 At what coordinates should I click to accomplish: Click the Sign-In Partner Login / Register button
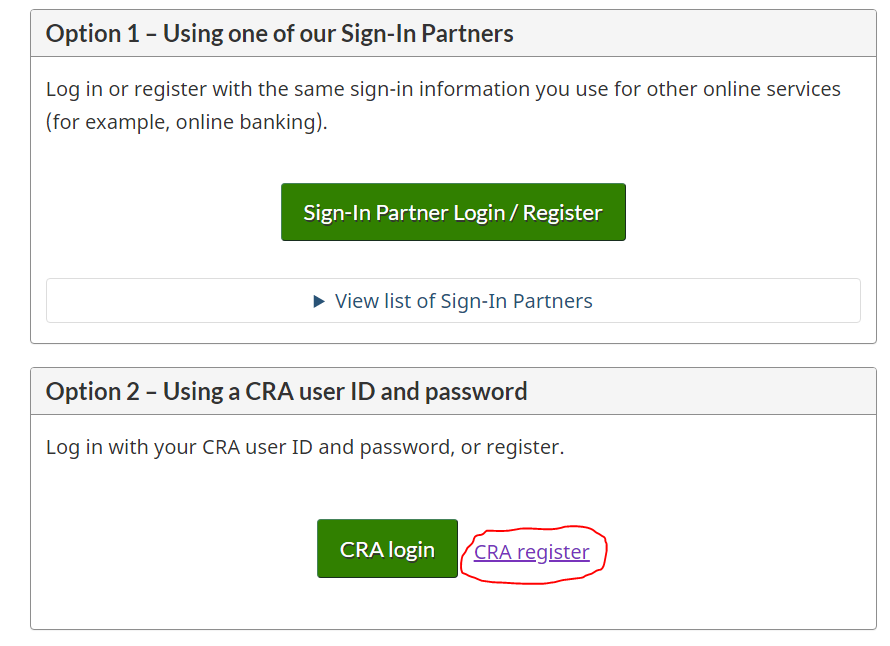[453, 212]
